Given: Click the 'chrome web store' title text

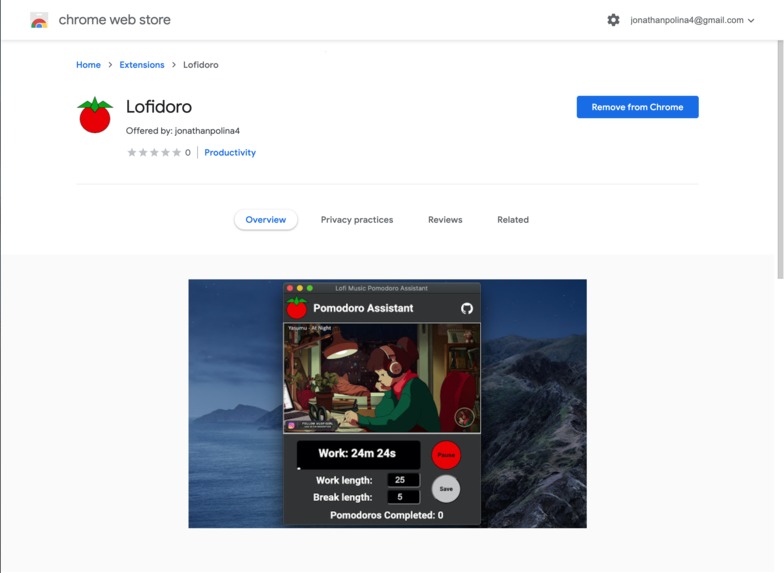Looking at the screenshot, I should tap(114, 20).
